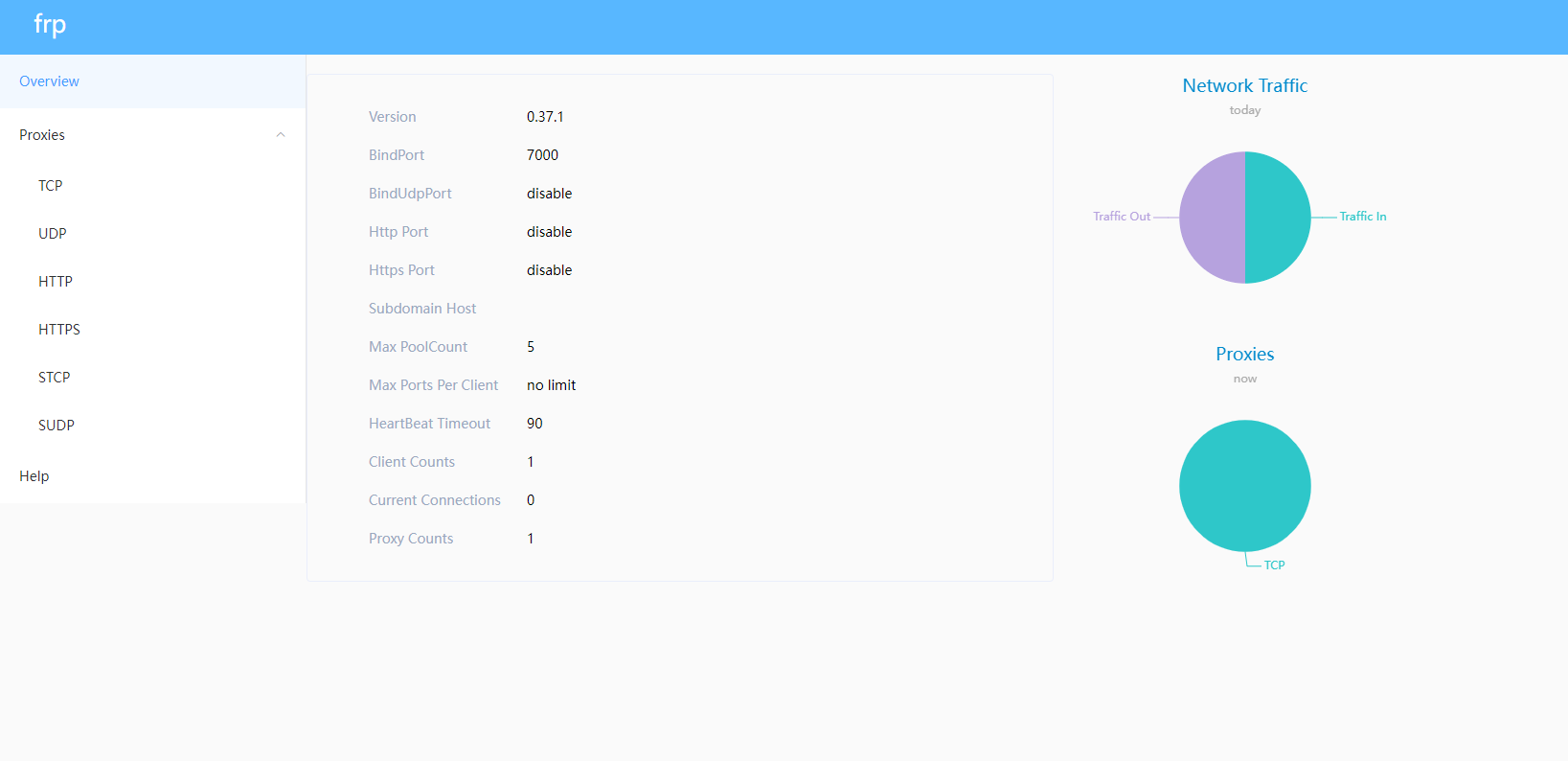Click the frp logo in header
The width and height of the screenshot is (1568, 761).
(x=50, y=24)
